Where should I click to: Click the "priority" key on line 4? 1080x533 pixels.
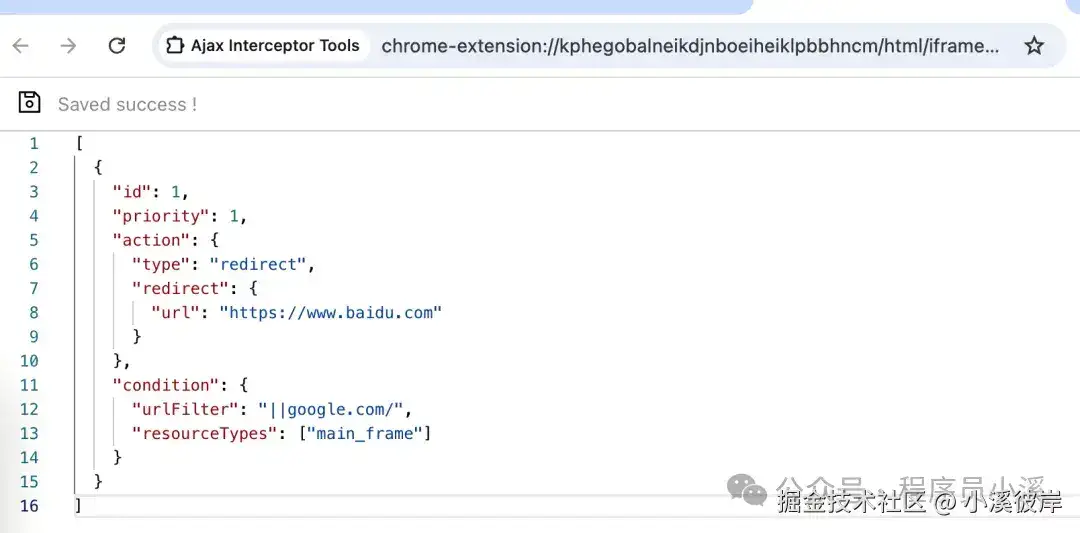tap(160, 216)
